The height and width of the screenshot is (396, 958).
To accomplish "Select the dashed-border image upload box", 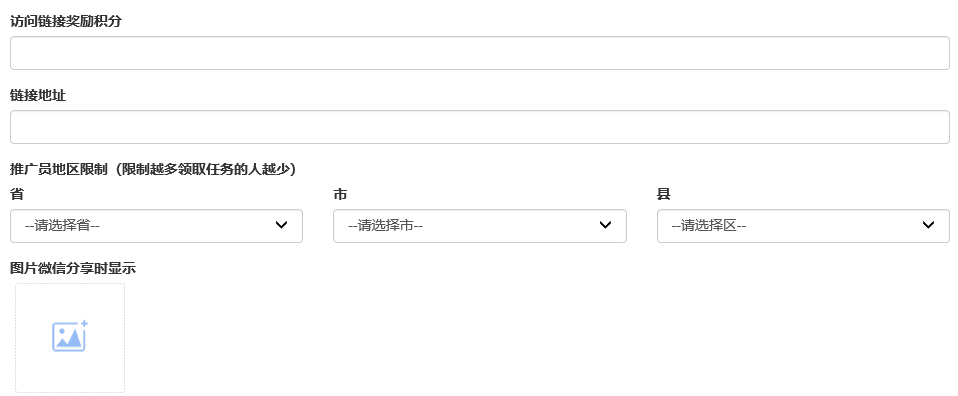I will point(70,338).
